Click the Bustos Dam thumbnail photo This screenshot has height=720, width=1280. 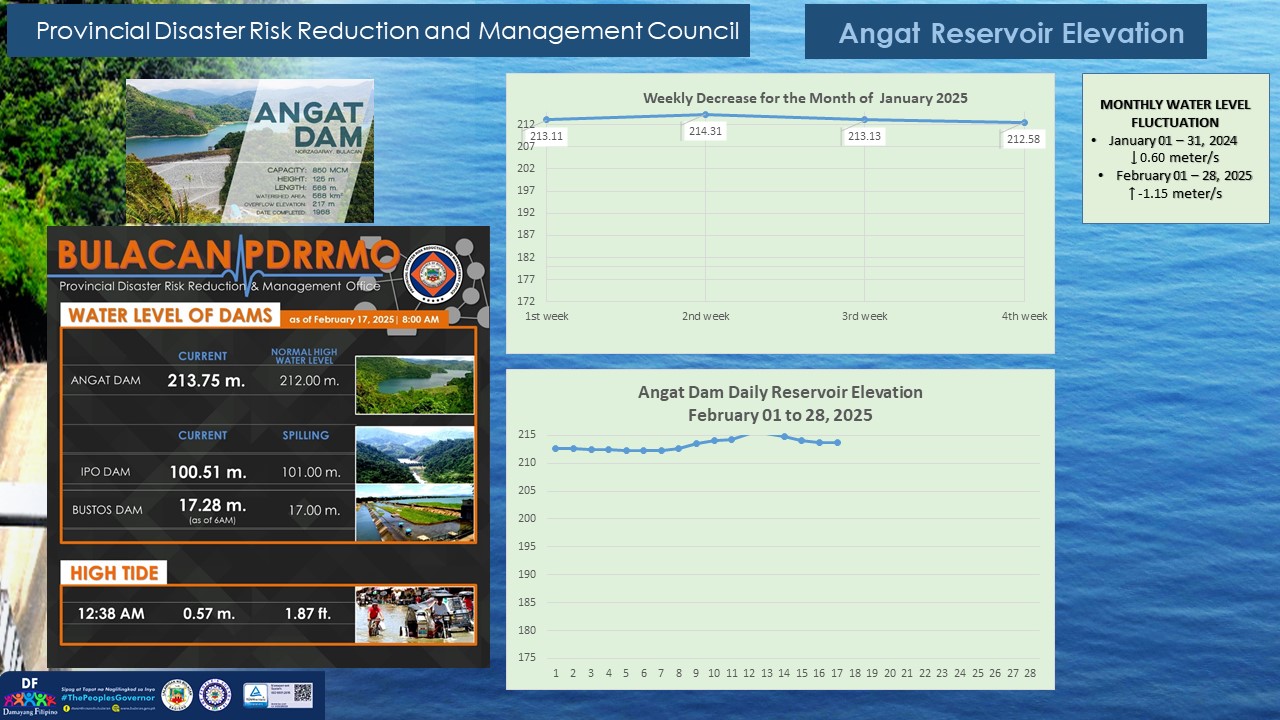pyautogui.click(x=414, y=513)
